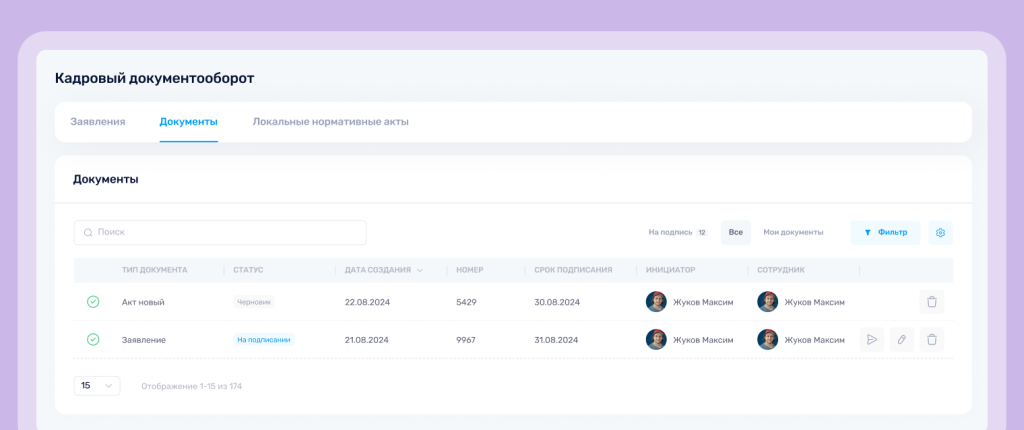Image resolution: width=1024 pixels, height=430 pixels.
Task: Delete the Акт новый document row
Action: coord(931,302)
